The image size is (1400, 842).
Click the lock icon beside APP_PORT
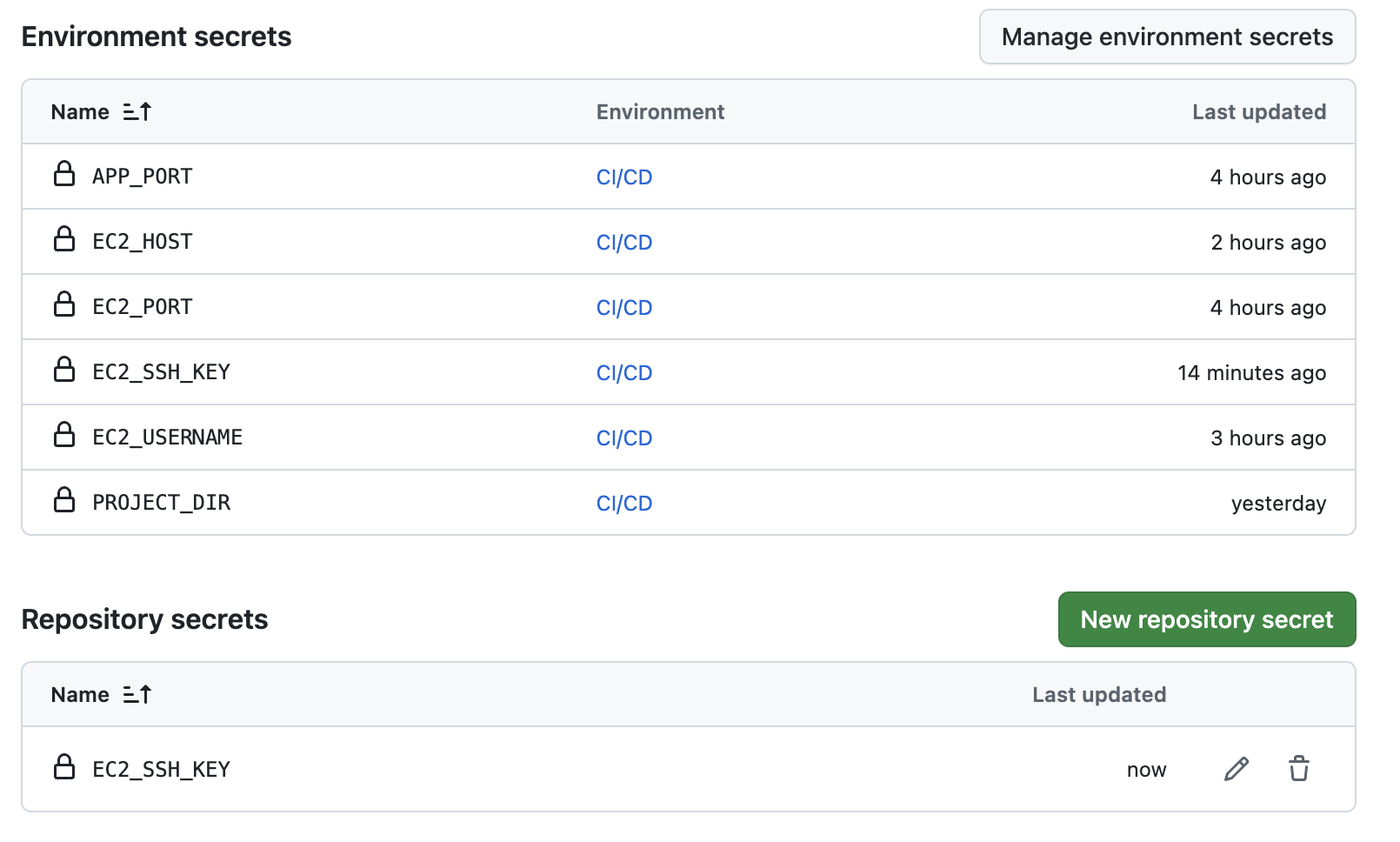pos(64,174)
